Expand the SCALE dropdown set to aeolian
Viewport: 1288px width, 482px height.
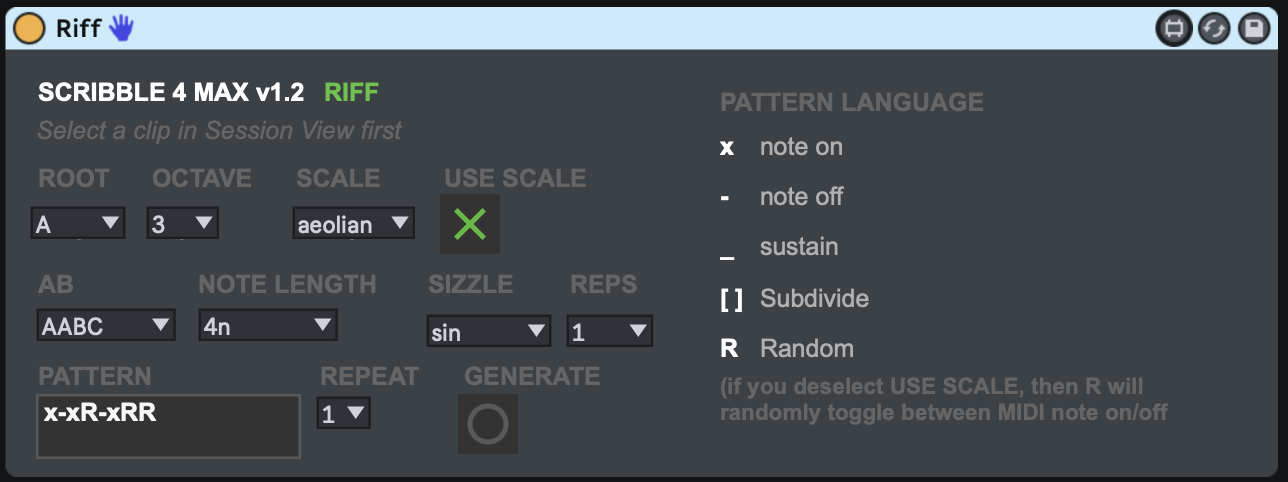pos(353,224)
